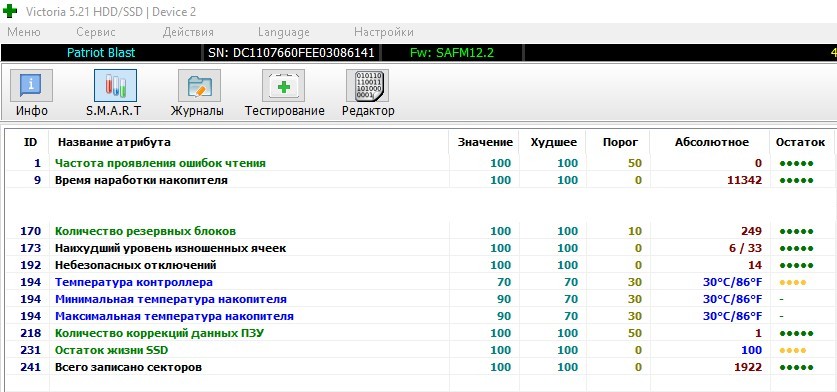
Task: Open the Настройки menu
Action: click(x=384, y=32)
